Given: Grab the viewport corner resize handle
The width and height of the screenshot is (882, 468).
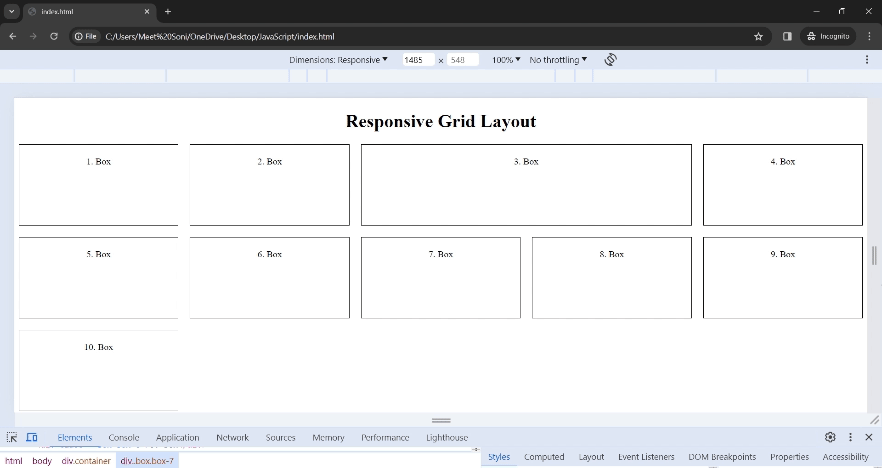Looking at the screenshot, I should [x=874, y=420].
